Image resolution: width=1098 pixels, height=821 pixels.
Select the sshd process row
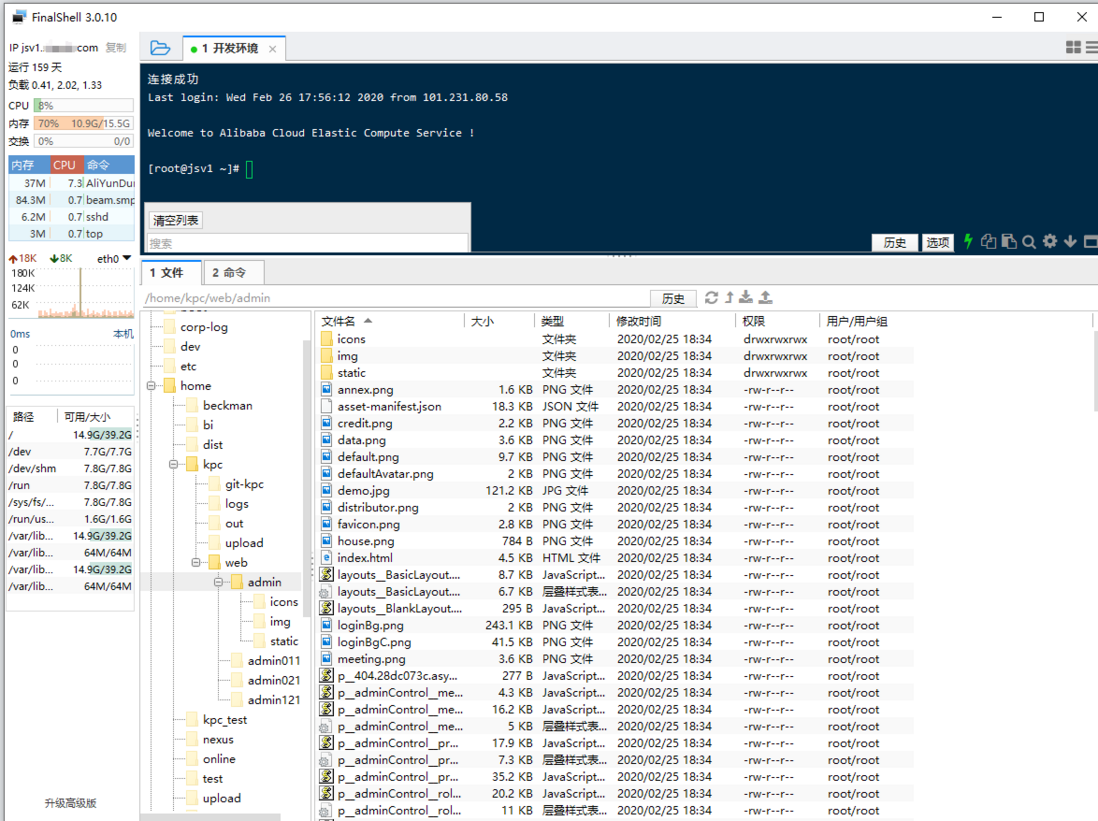71,216
